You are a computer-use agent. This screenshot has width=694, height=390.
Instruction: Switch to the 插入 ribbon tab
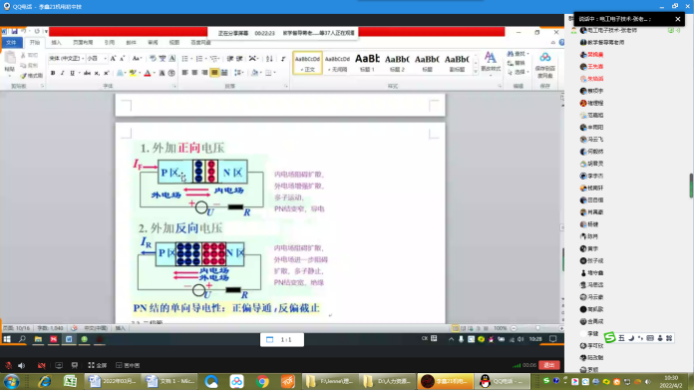point(56,42)
